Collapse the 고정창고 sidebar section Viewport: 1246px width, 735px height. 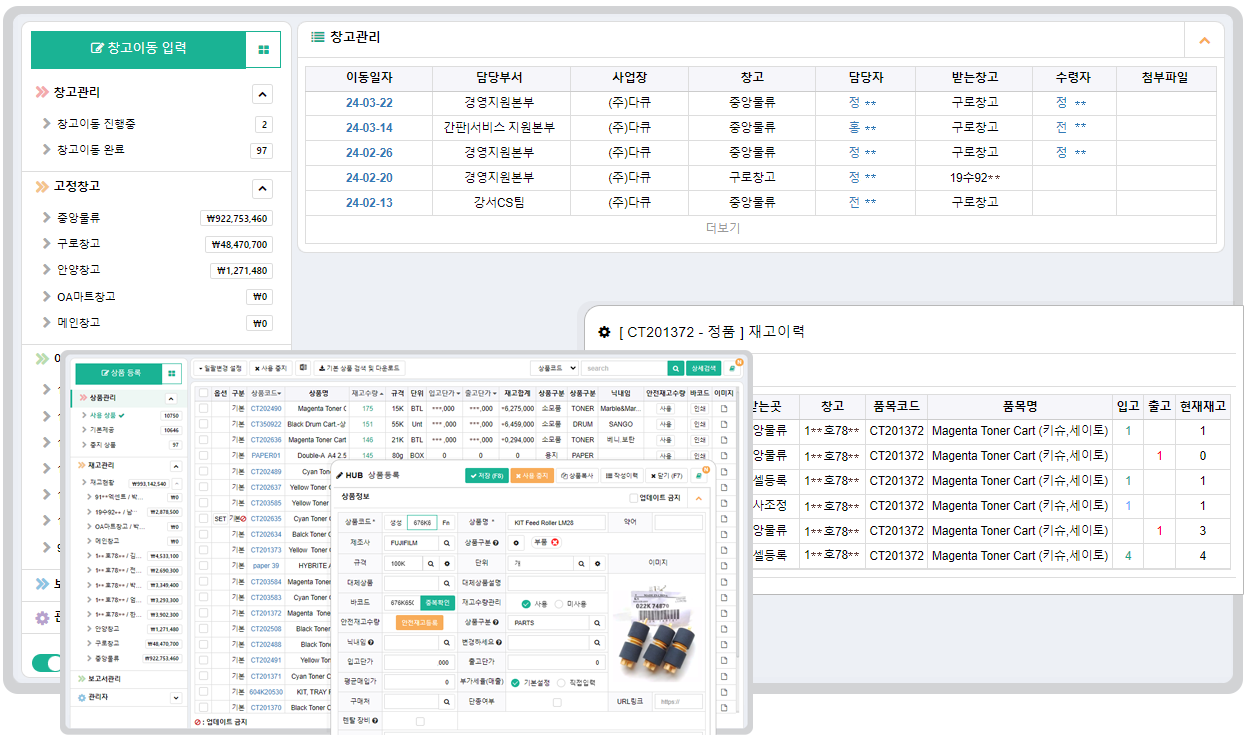coord(262,188)
